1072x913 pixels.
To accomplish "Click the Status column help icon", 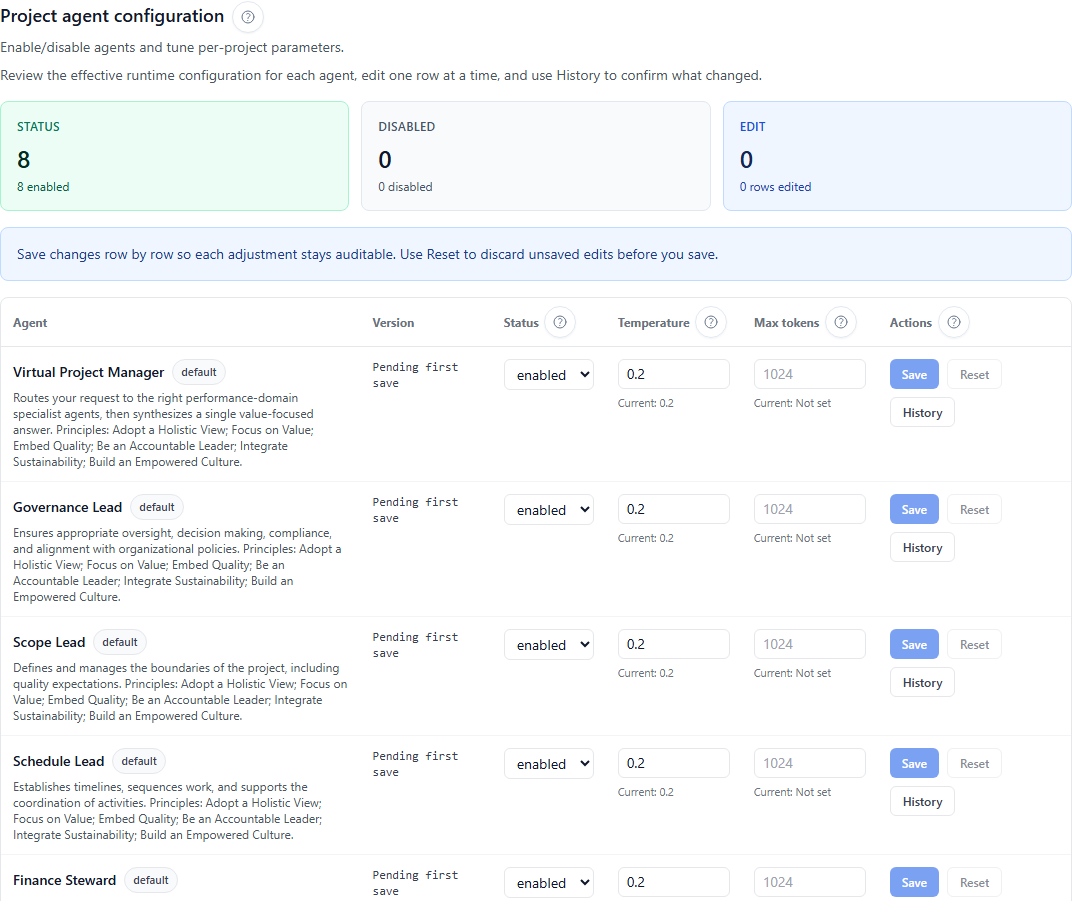I will coord(560,322).
